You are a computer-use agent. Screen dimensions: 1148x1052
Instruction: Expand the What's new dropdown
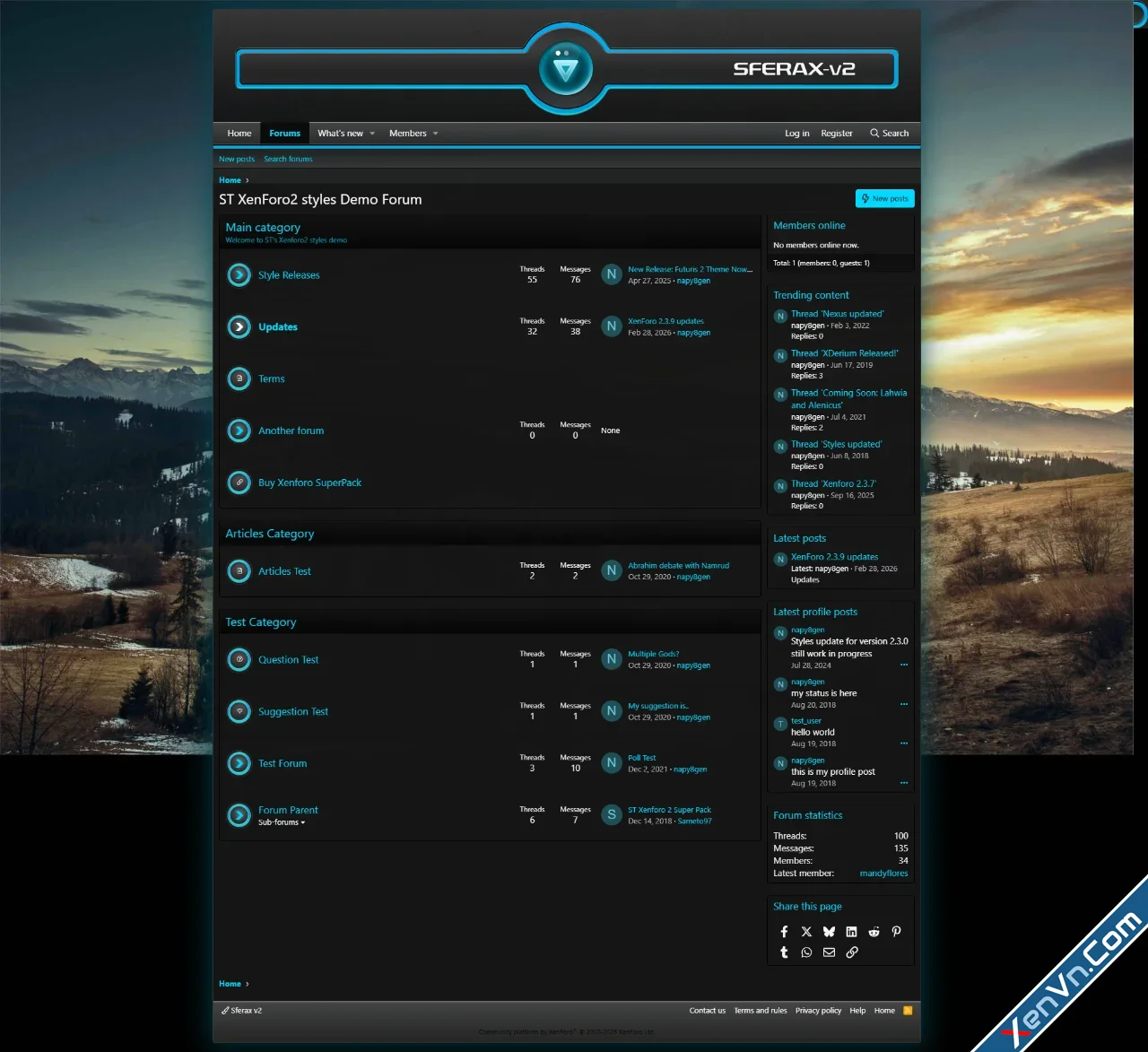click(371, 133)
